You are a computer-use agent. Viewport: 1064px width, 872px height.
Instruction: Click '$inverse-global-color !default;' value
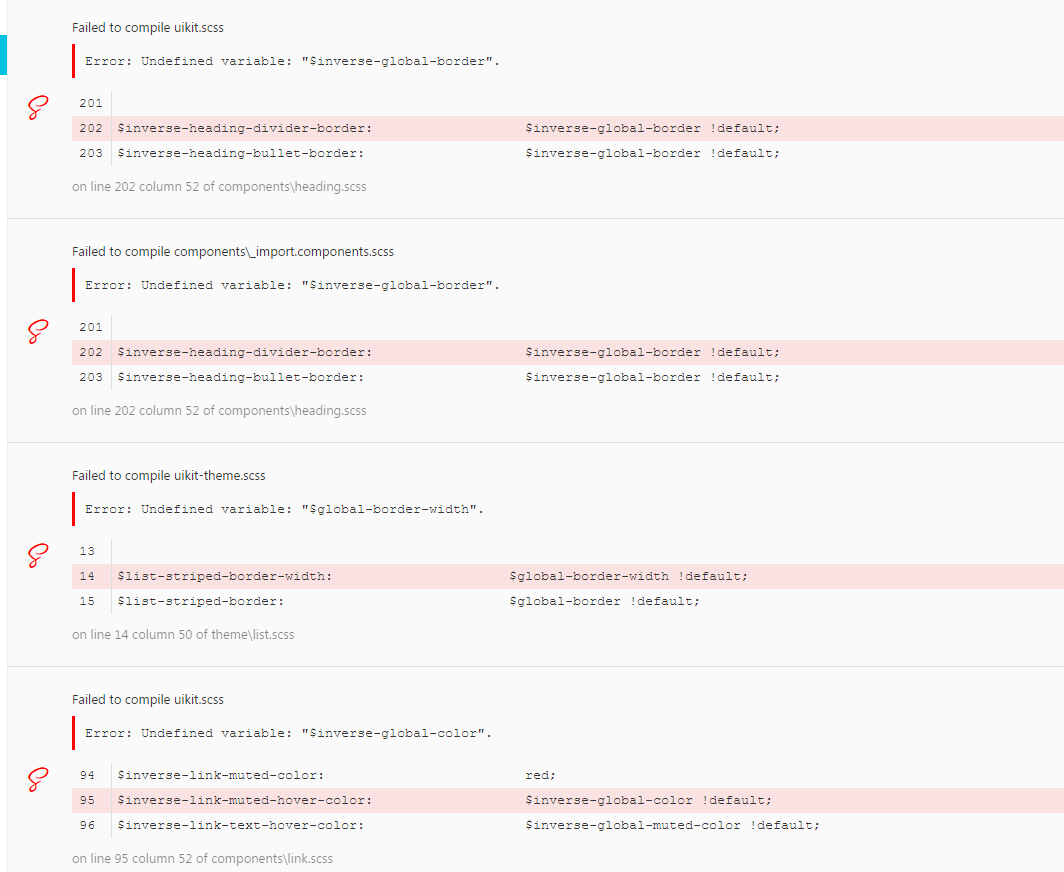649,800
